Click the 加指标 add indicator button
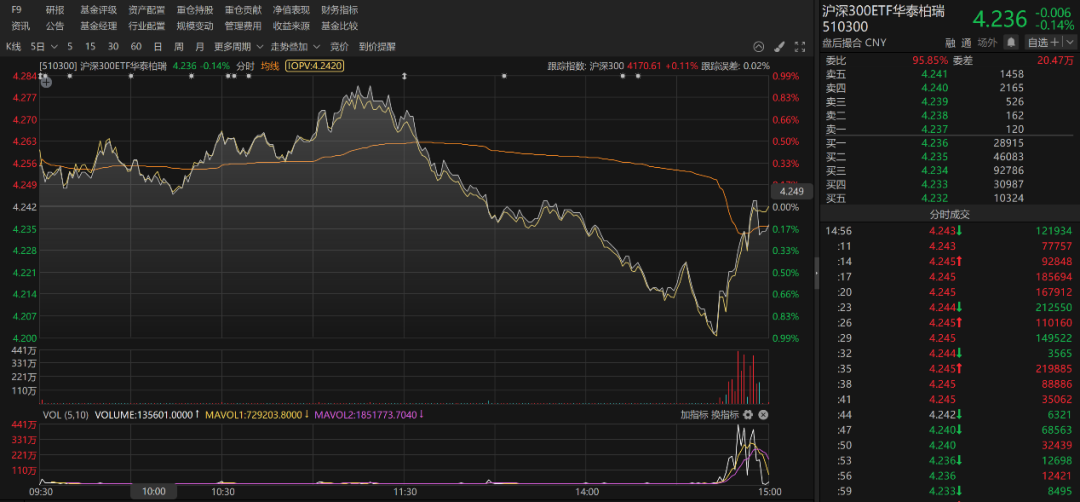This screenshot has height=502, width=1080. coord(694,415)
